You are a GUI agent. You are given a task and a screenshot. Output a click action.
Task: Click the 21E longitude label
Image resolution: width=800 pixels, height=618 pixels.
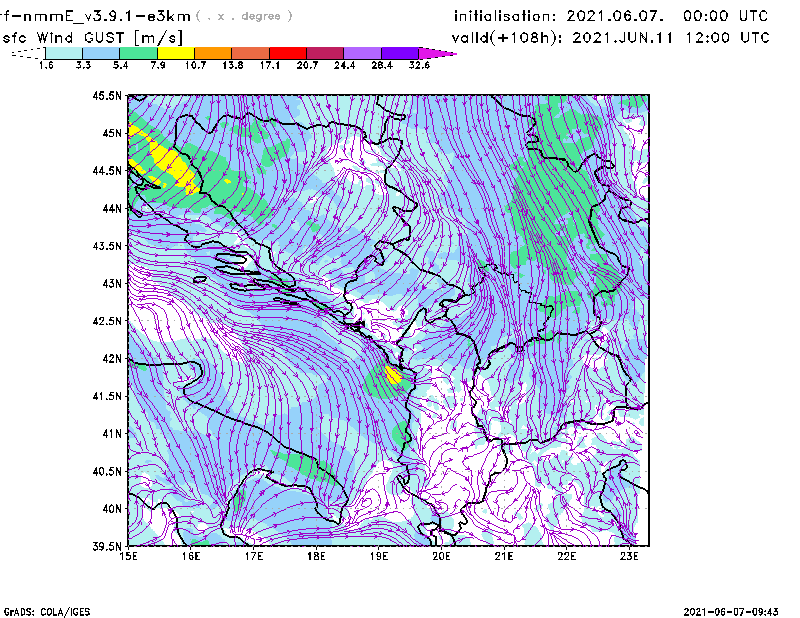click(x=504, y=556)
